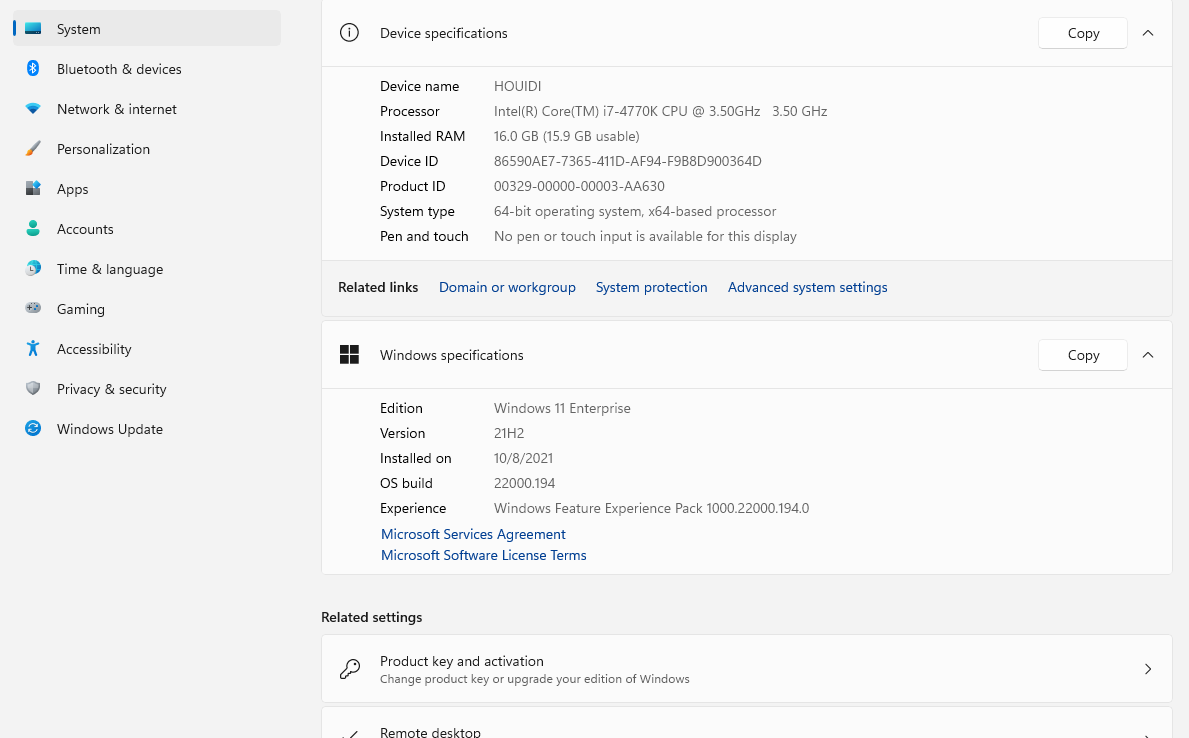
Task: Click the Device ID value 86590AE7
Action: [627, 162]
